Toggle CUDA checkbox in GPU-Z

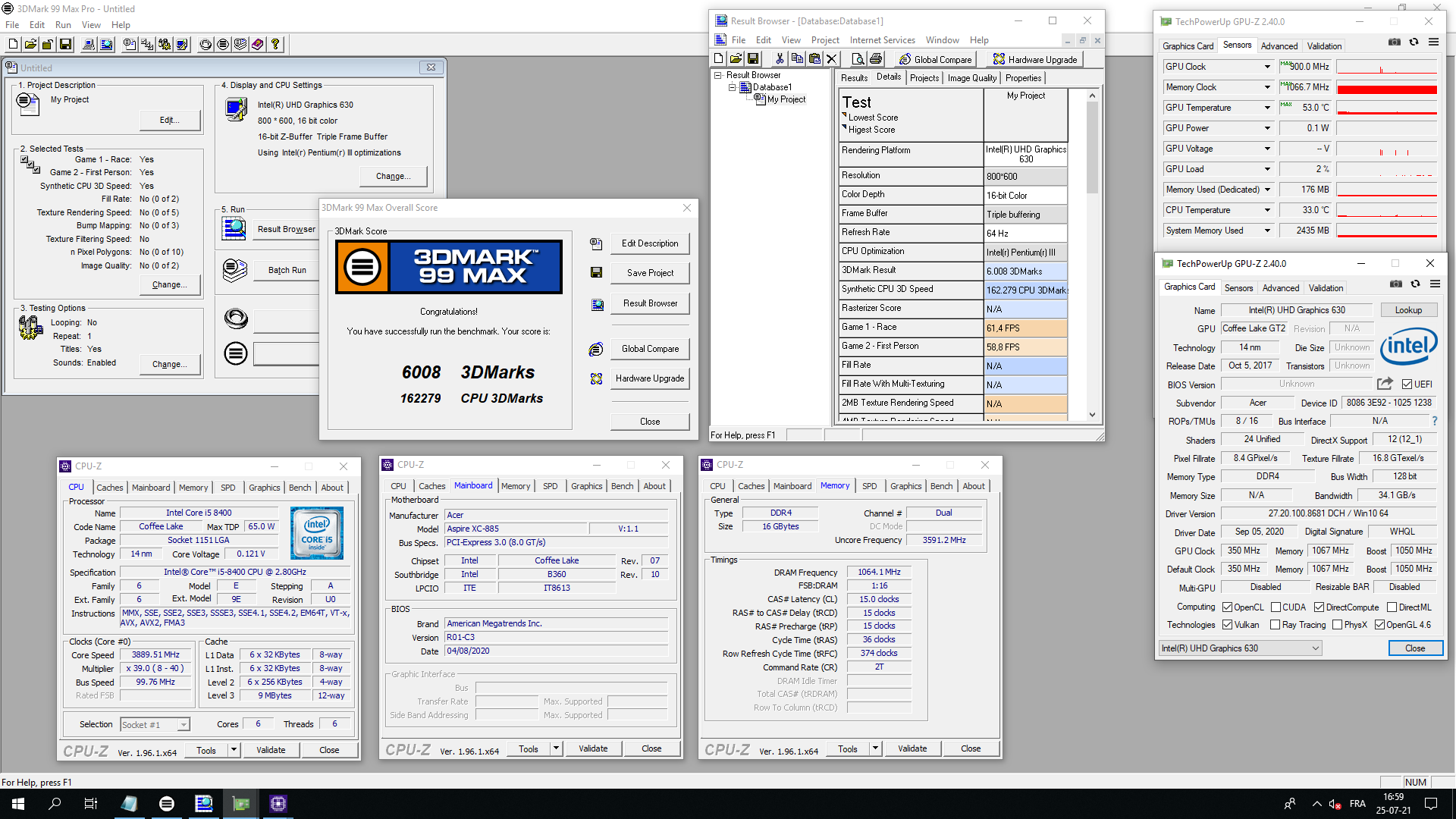click(x=1276, y=607)
